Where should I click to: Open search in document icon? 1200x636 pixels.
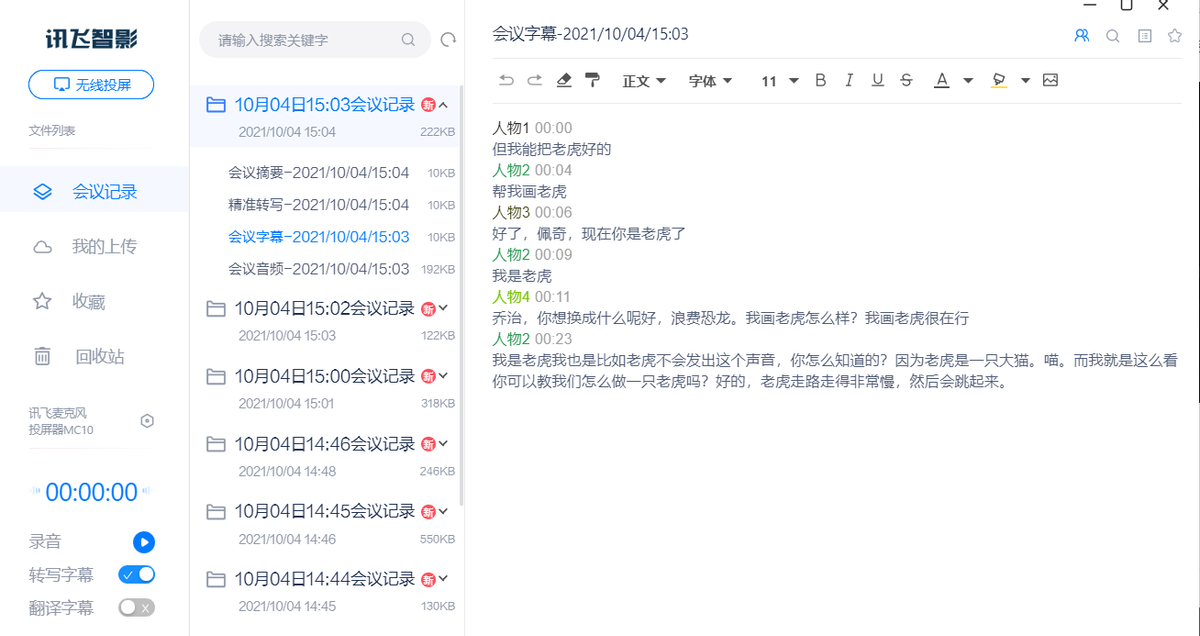coord(1113,35)
